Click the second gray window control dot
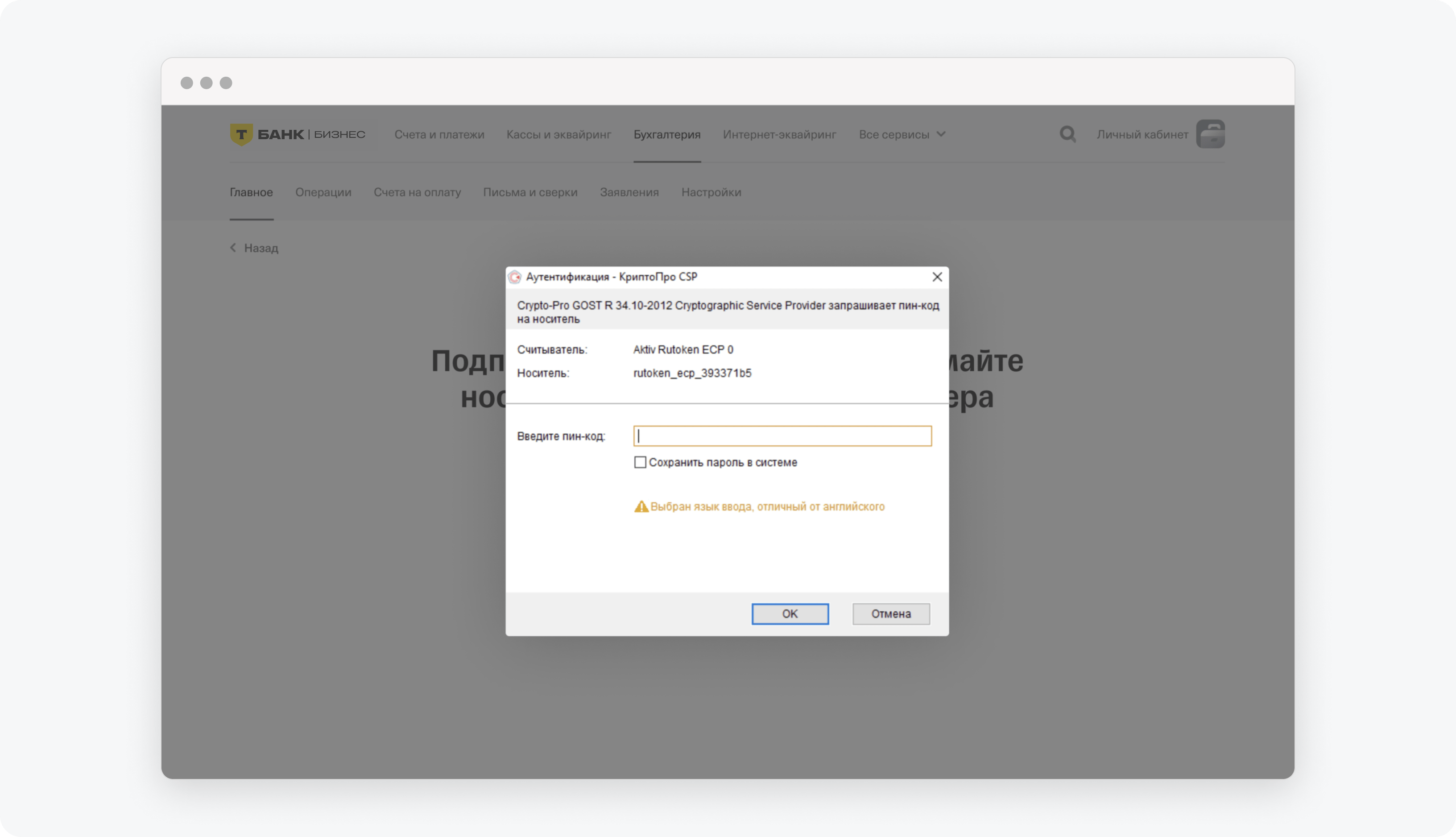Image resolution: width=1456 pixels, height=837 pixels. pyautogui.click(x=206, y=83)
